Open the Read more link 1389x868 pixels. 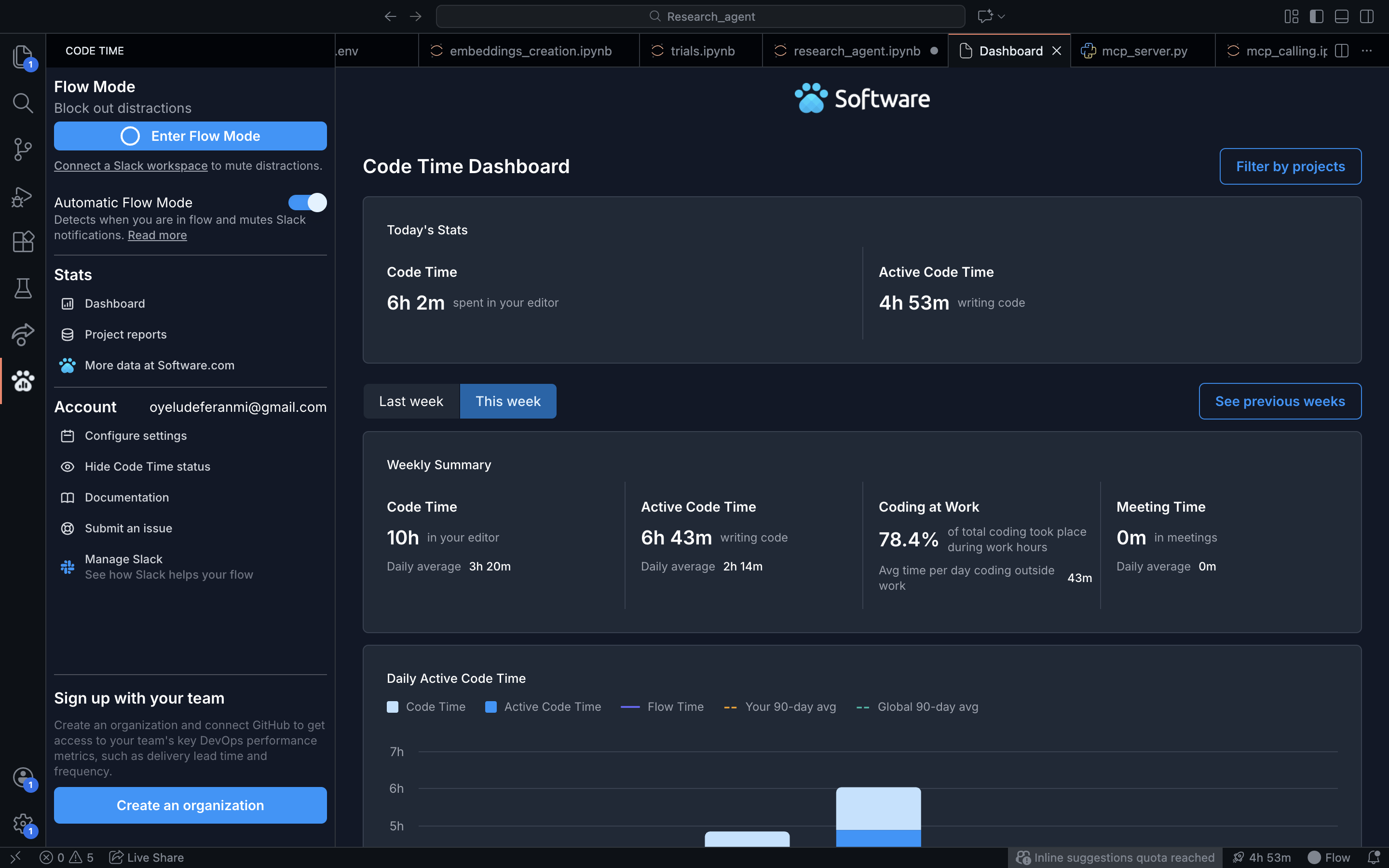point(157,235)
